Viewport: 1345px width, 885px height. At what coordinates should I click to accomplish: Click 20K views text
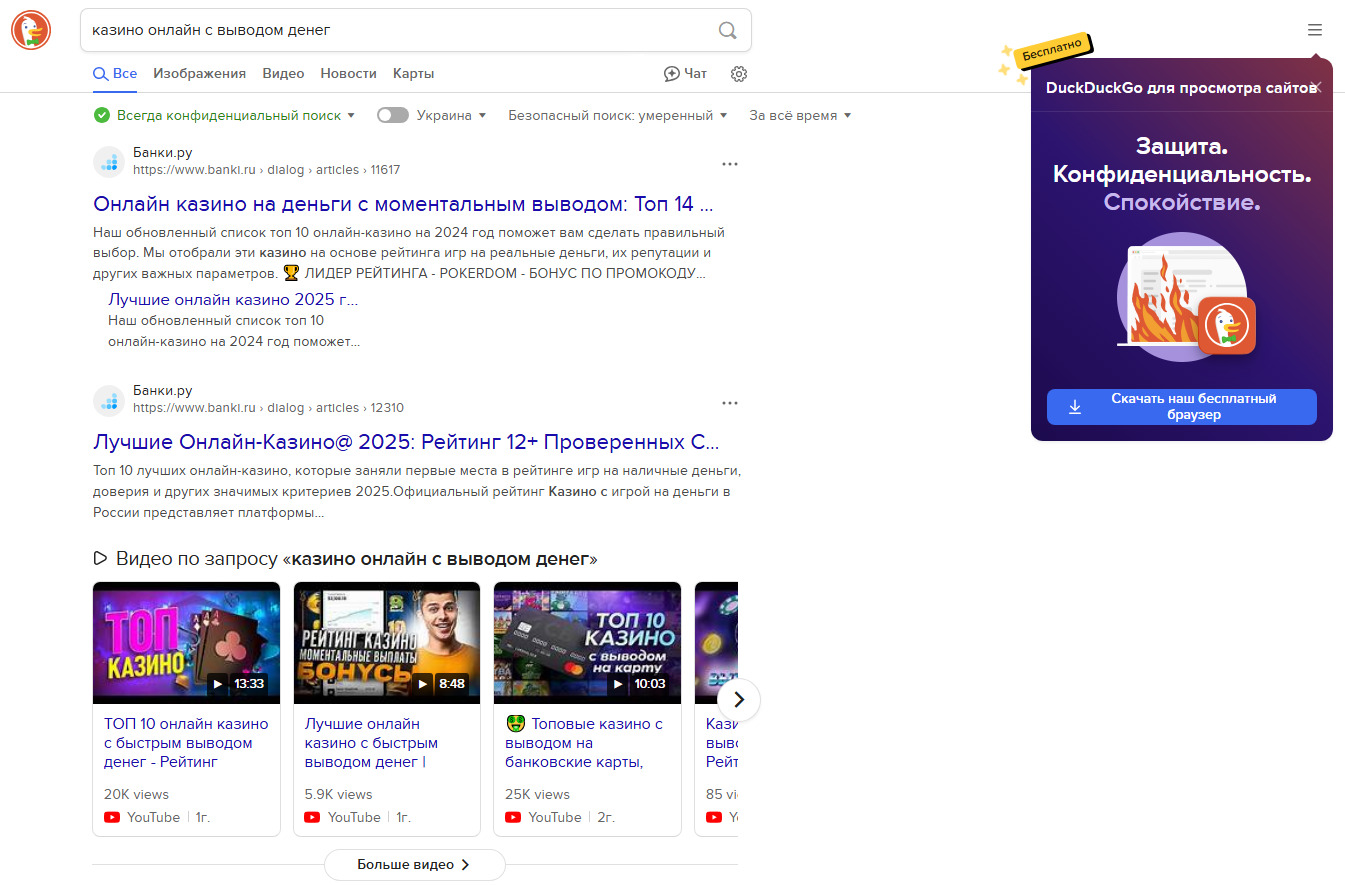coord(136,794)
